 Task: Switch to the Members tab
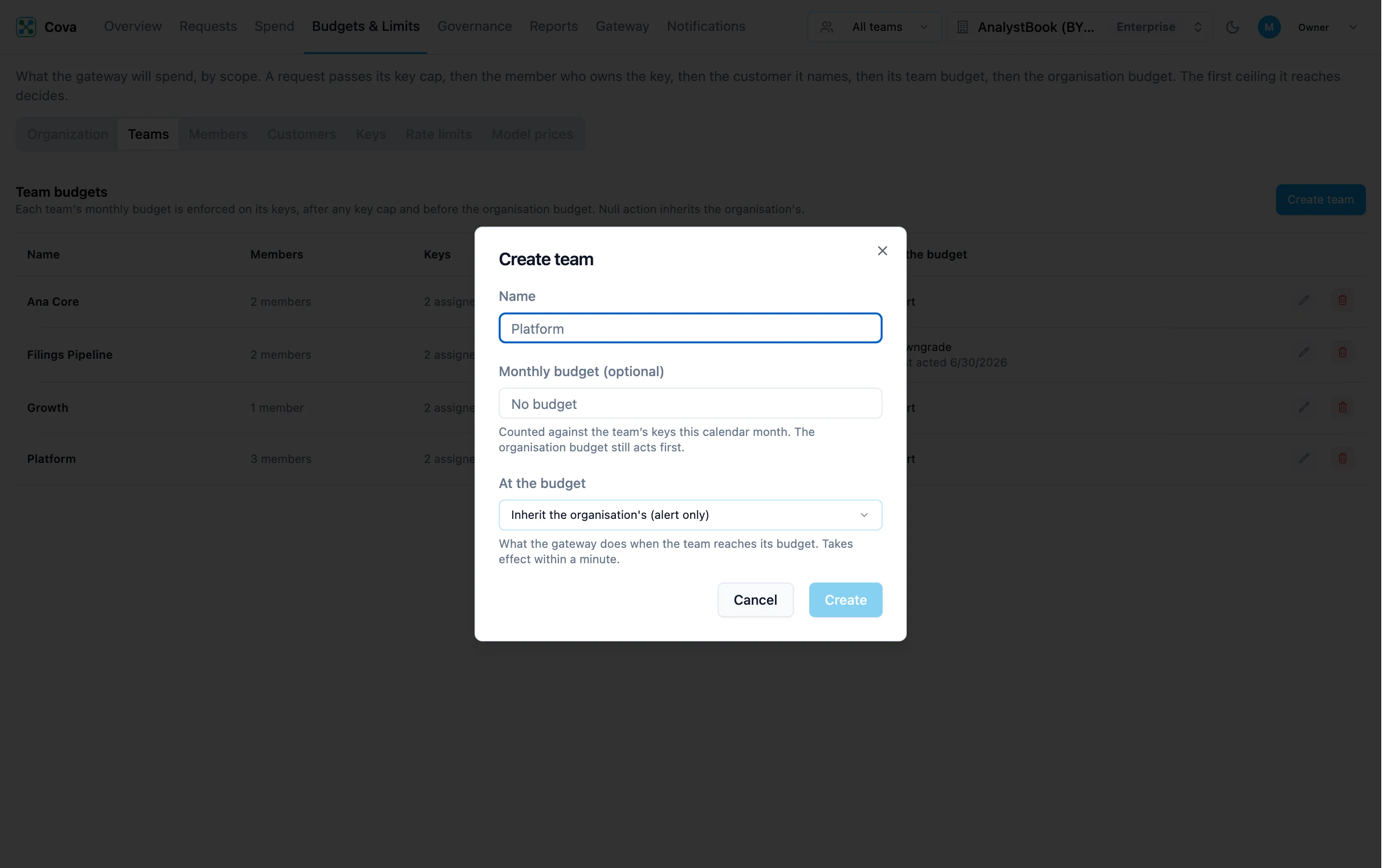pyautogui.click(x=218, y=134)
